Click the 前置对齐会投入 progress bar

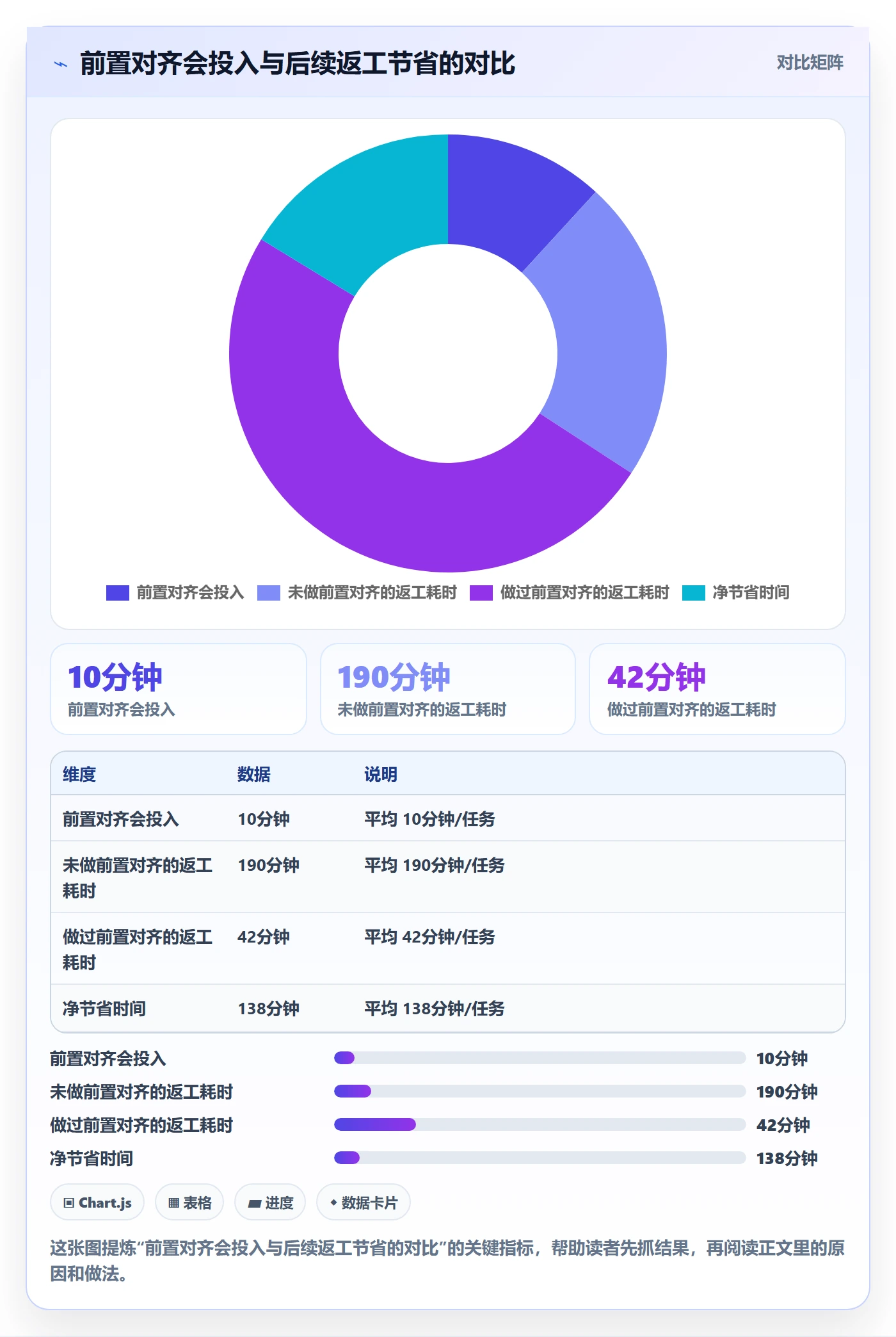tap(540, 1058)
